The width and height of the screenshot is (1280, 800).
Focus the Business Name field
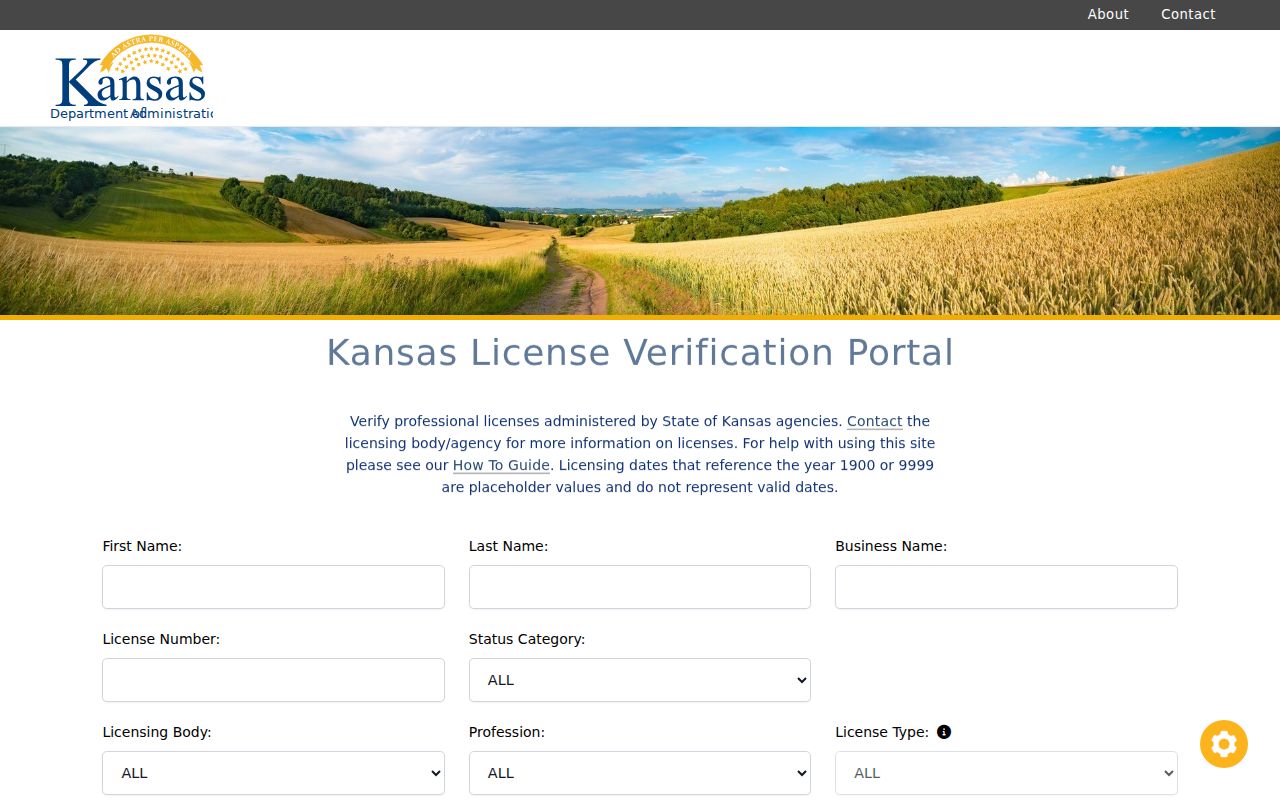tap(1006, 587)
